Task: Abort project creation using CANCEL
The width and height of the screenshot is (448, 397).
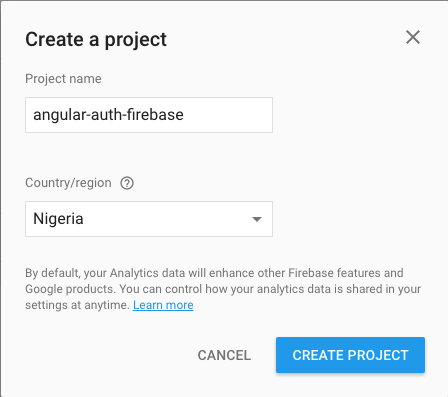Action: pyautogui.click(x=224, y=355)
